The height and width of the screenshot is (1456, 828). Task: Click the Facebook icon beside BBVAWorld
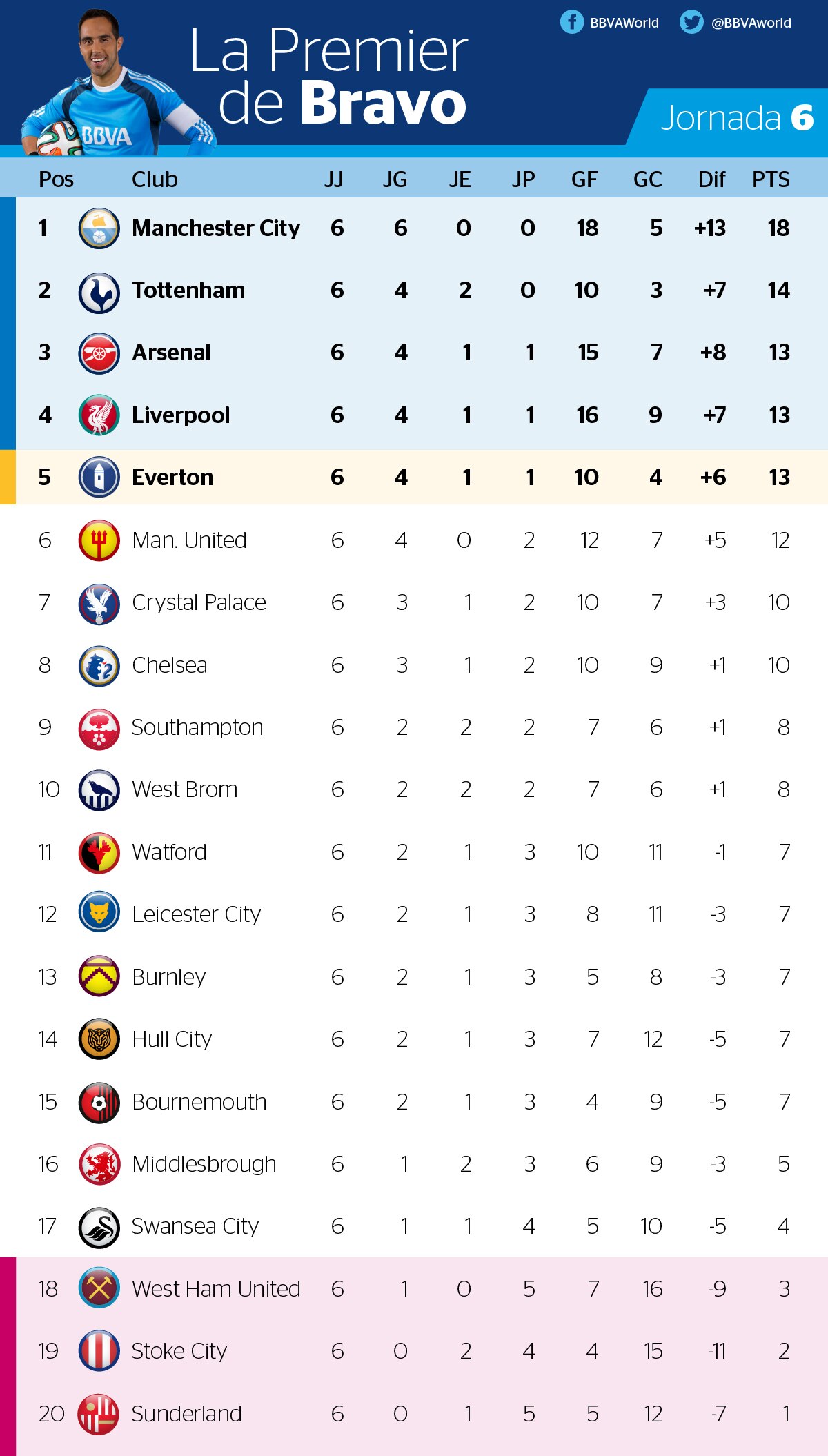point(572,22)
